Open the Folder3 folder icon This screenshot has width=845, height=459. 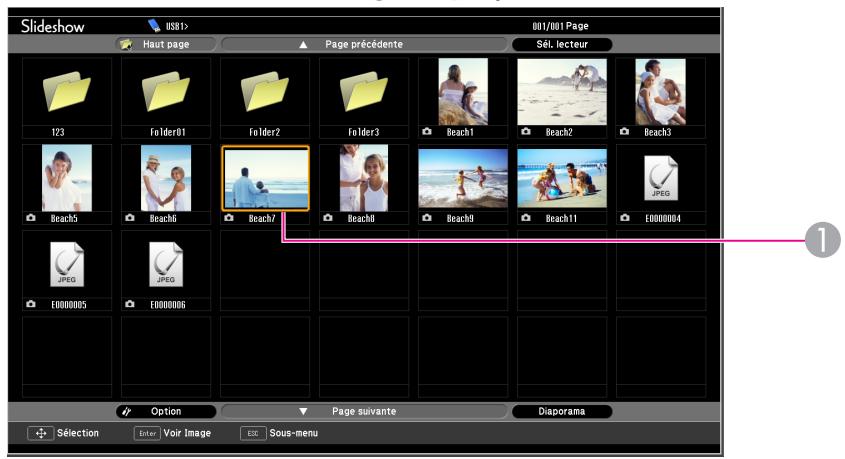point(364,92)
